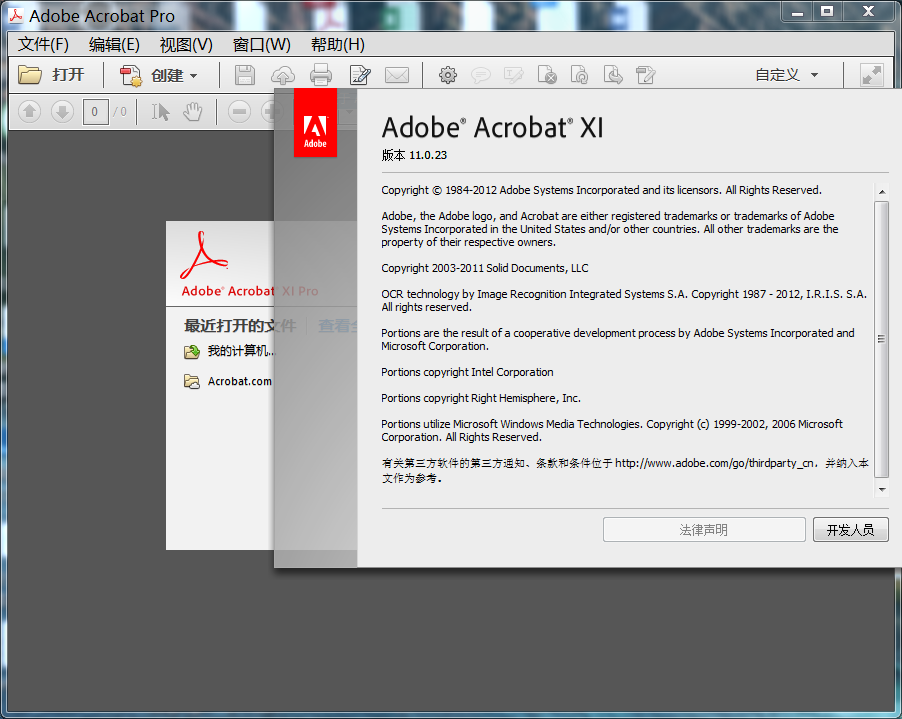Click the 法律声明 button
Image resolution: width=902 pixels, height=719 pixels.
pyautogui.click(x=704, y=530)
